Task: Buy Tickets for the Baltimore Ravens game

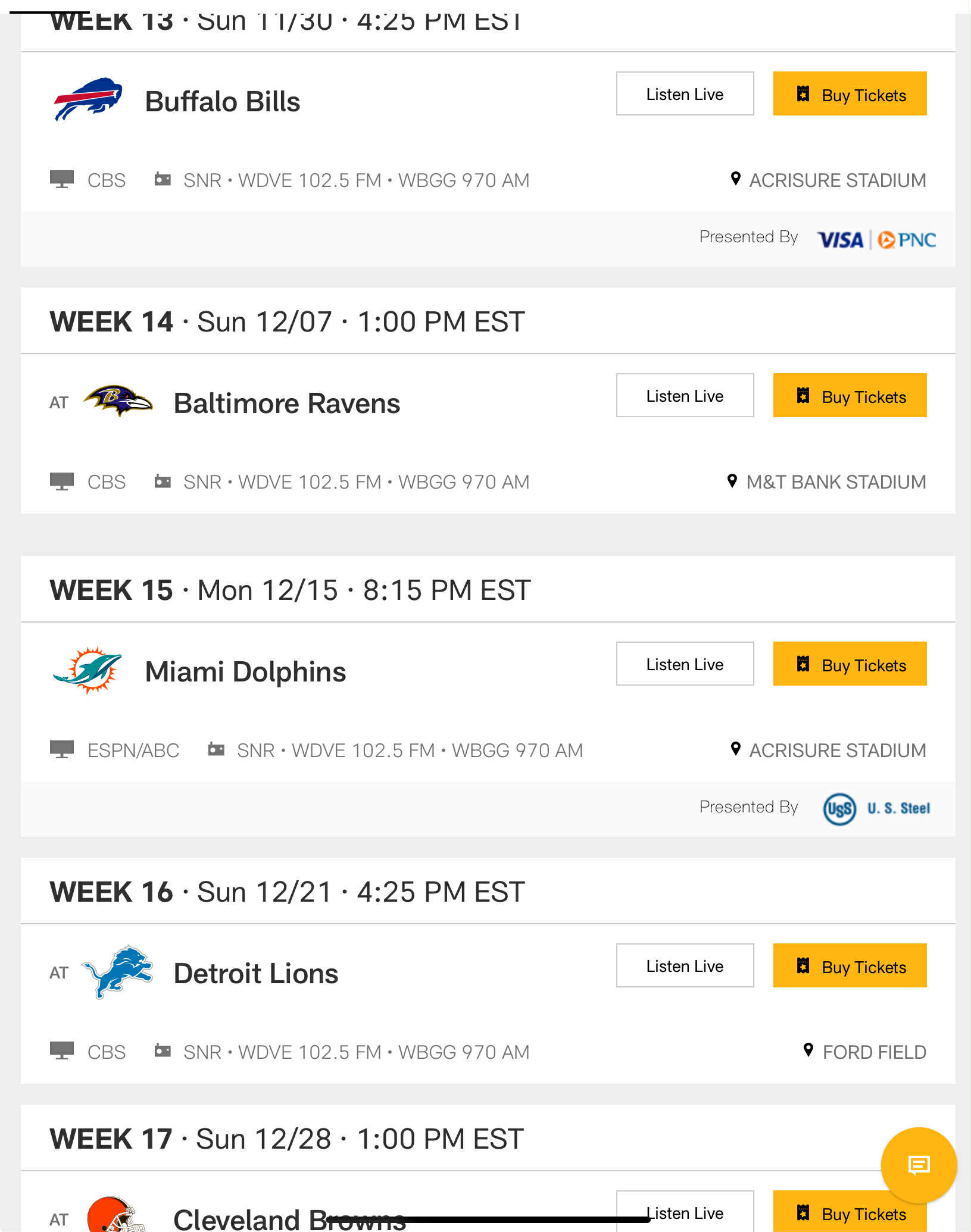Action: (x=850, y=396)
